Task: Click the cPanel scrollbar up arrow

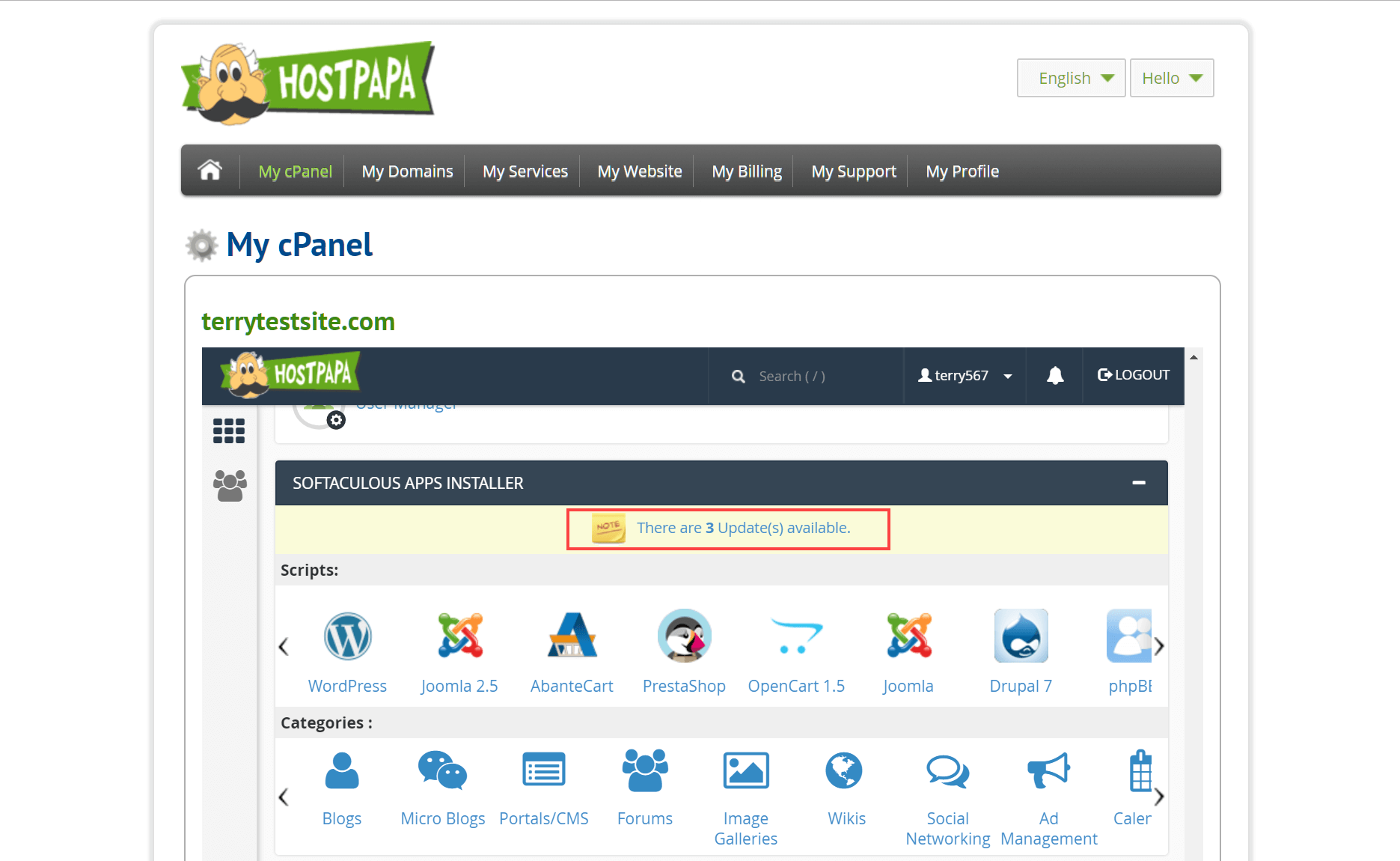Action: 1194,357
